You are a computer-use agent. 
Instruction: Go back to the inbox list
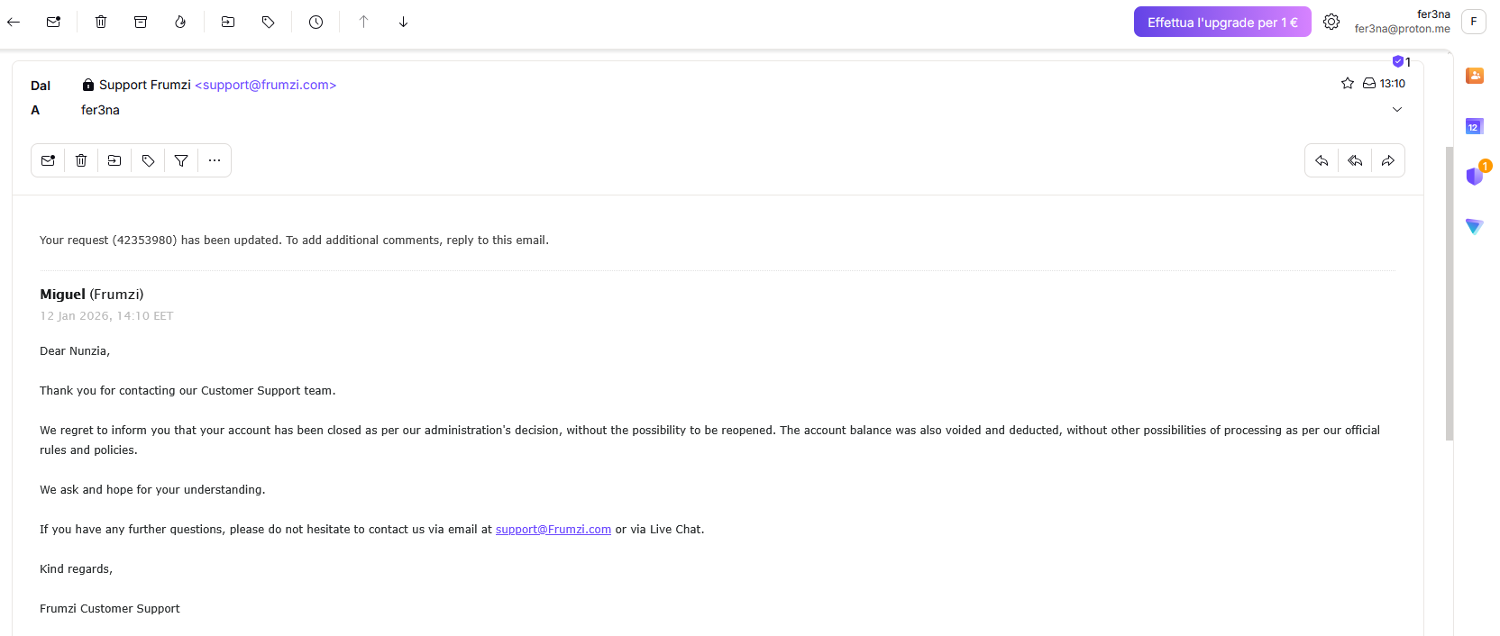(x=14, y=21)
